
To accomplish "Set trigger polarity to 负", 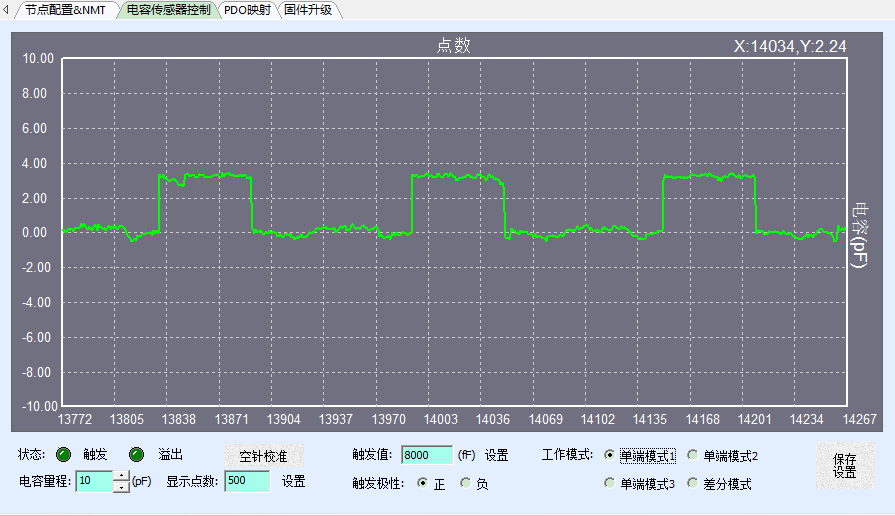I will (x=465, y=484).
